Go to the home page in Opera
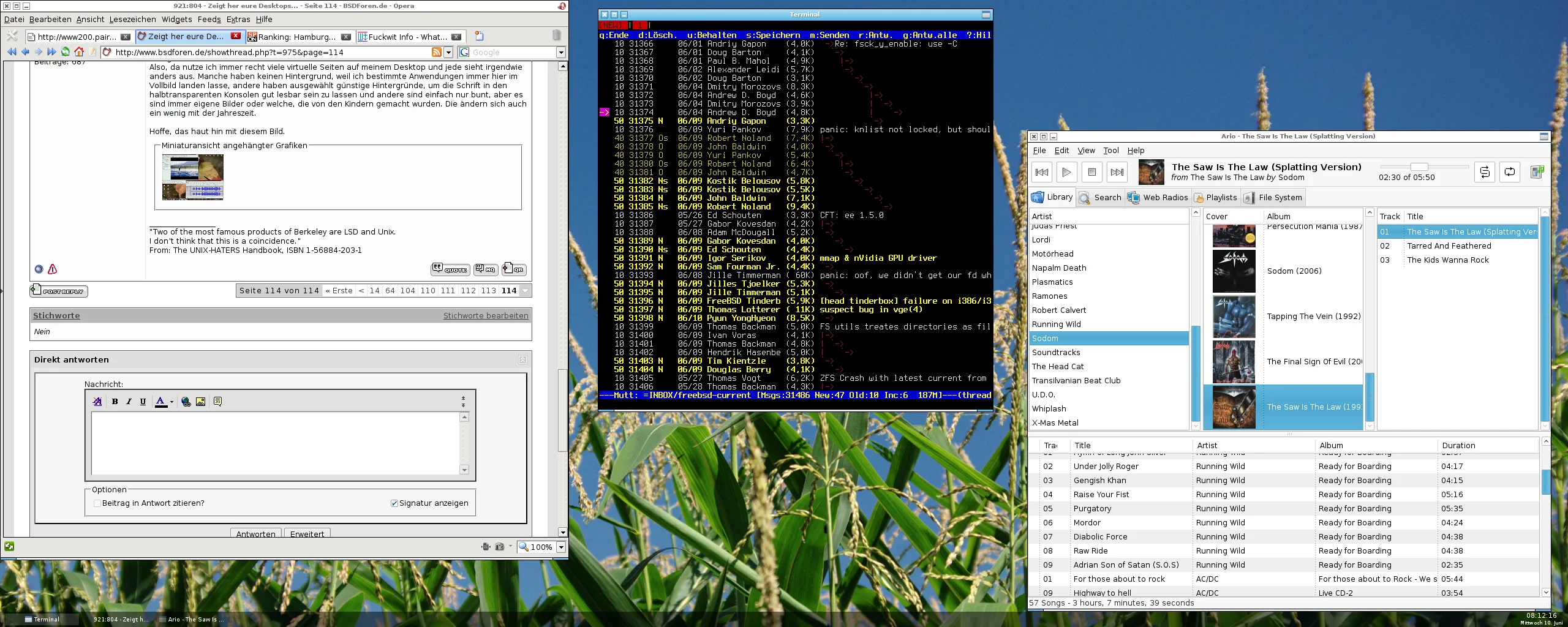 [x=79, y=52]
